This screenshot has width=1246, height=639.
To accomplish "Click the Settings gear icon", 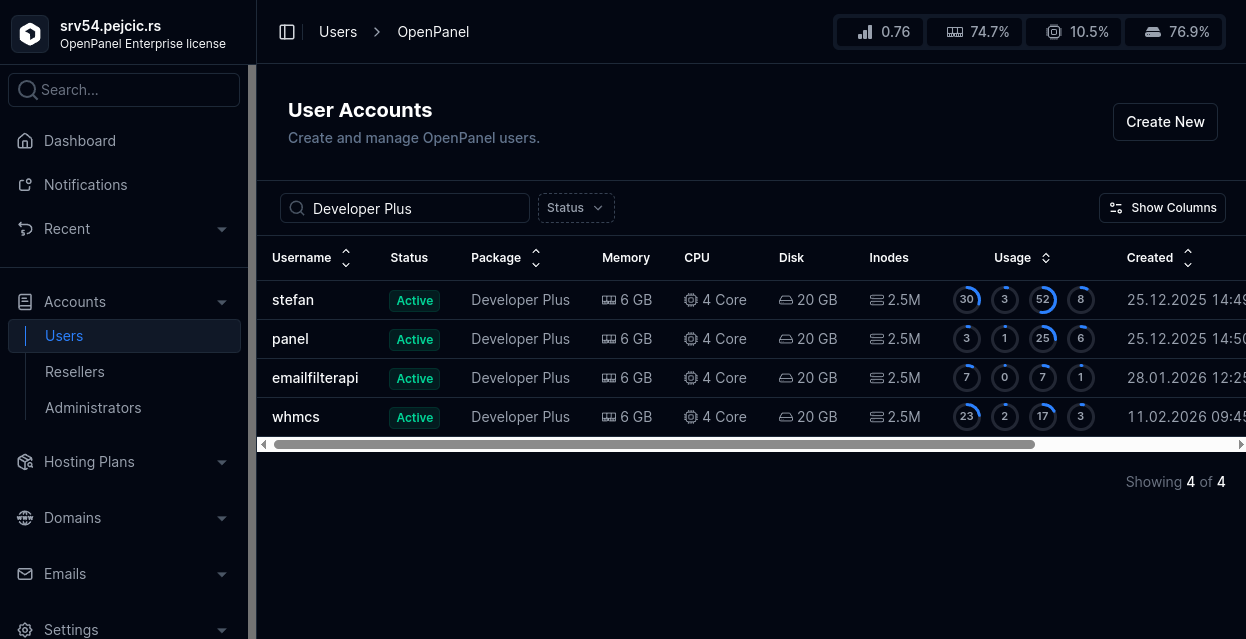I will click(26, 630).
